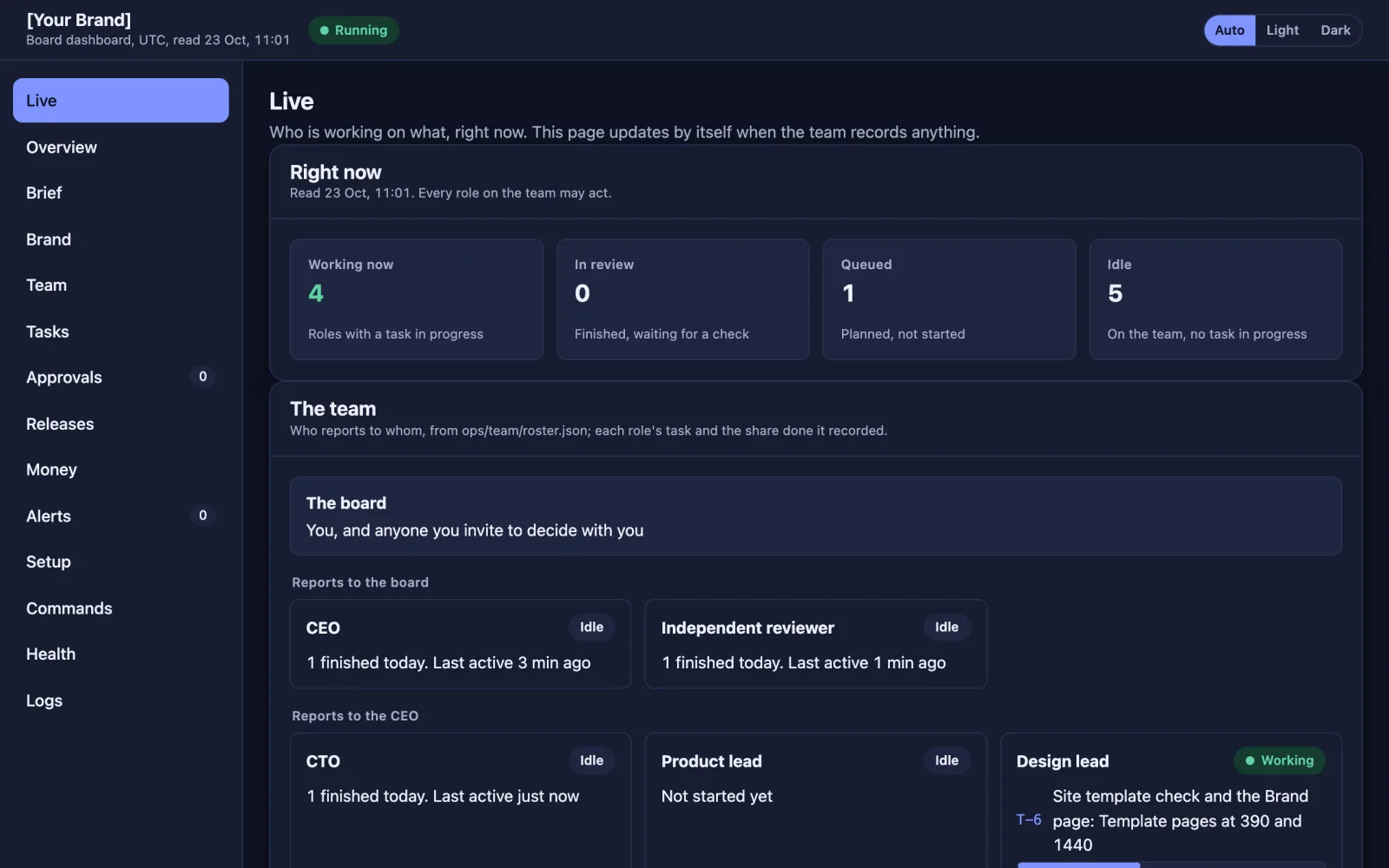Click the [Your Brand] title
1389x868 pixels.
pos(79,20)
